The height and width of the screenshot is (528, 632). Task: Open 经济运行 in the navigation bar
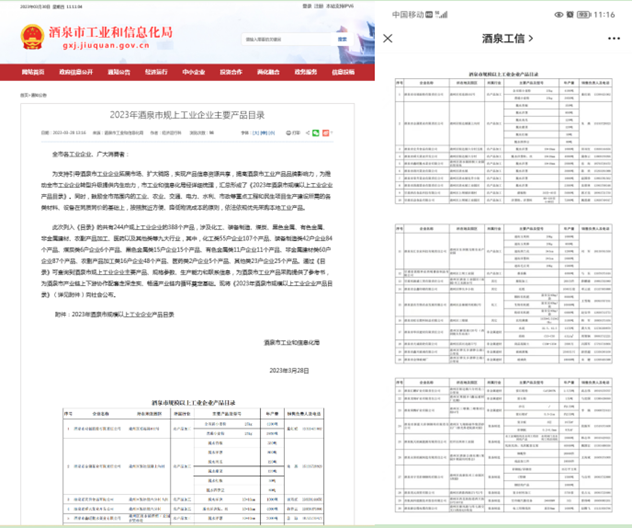pos(156,72)
